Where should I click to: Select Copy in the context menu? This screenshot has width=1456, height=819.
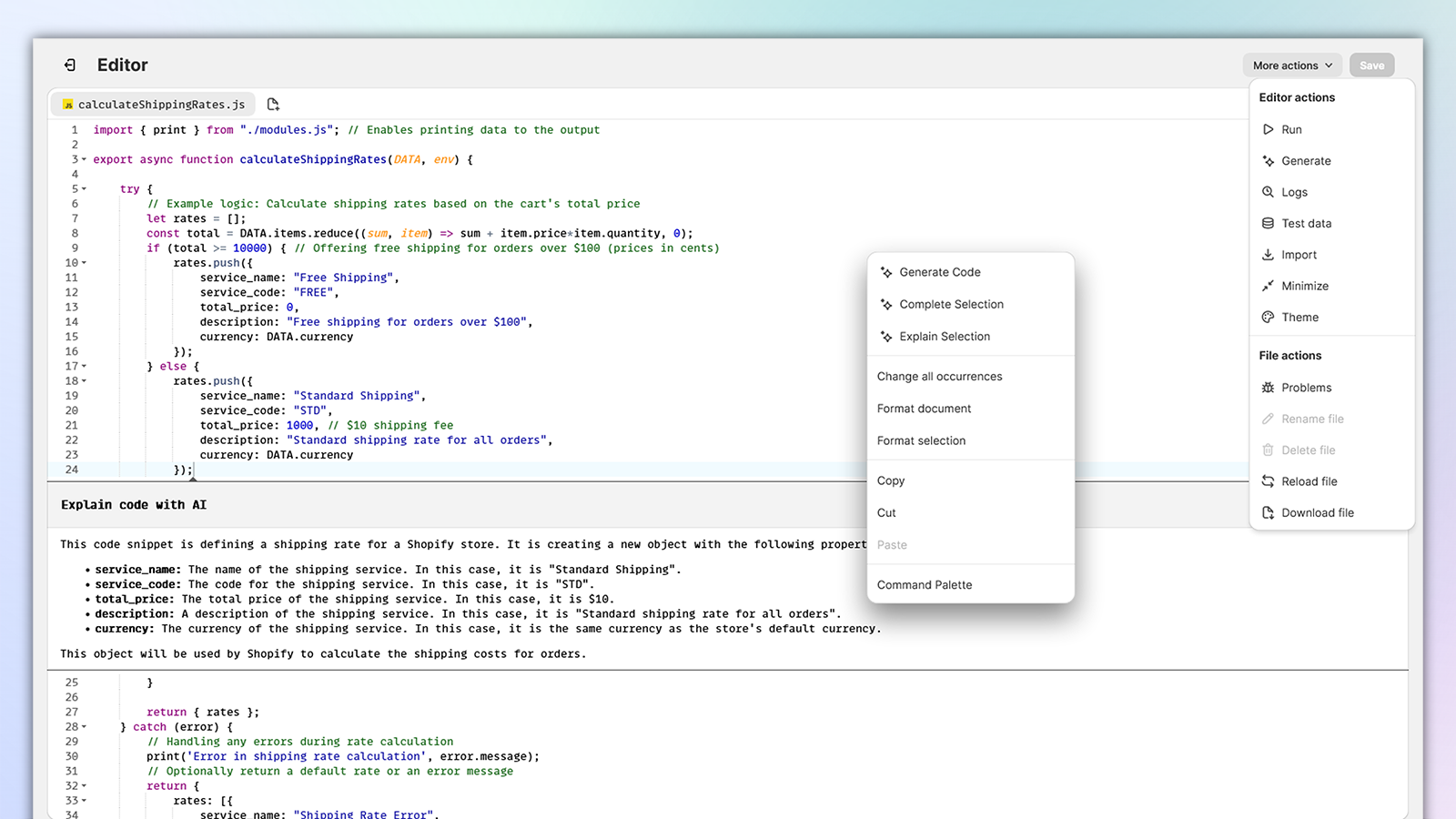971,480
